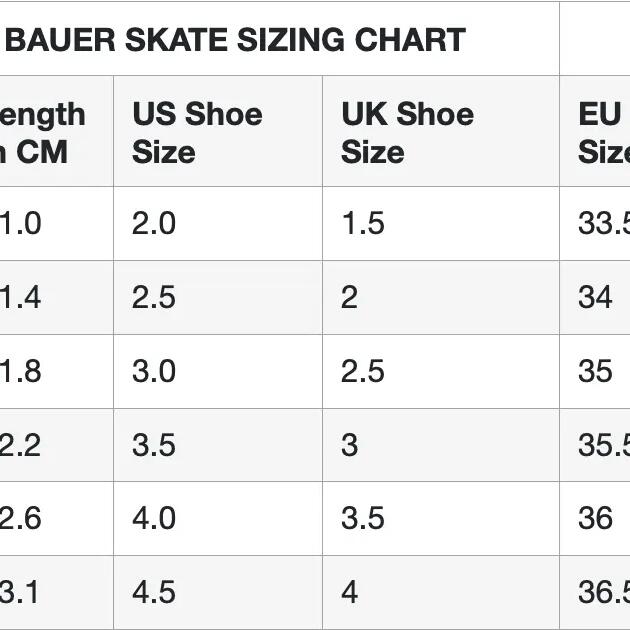Select US shoe size 4.5 cell
Screen dimensions: 630x630
point(218,592)
